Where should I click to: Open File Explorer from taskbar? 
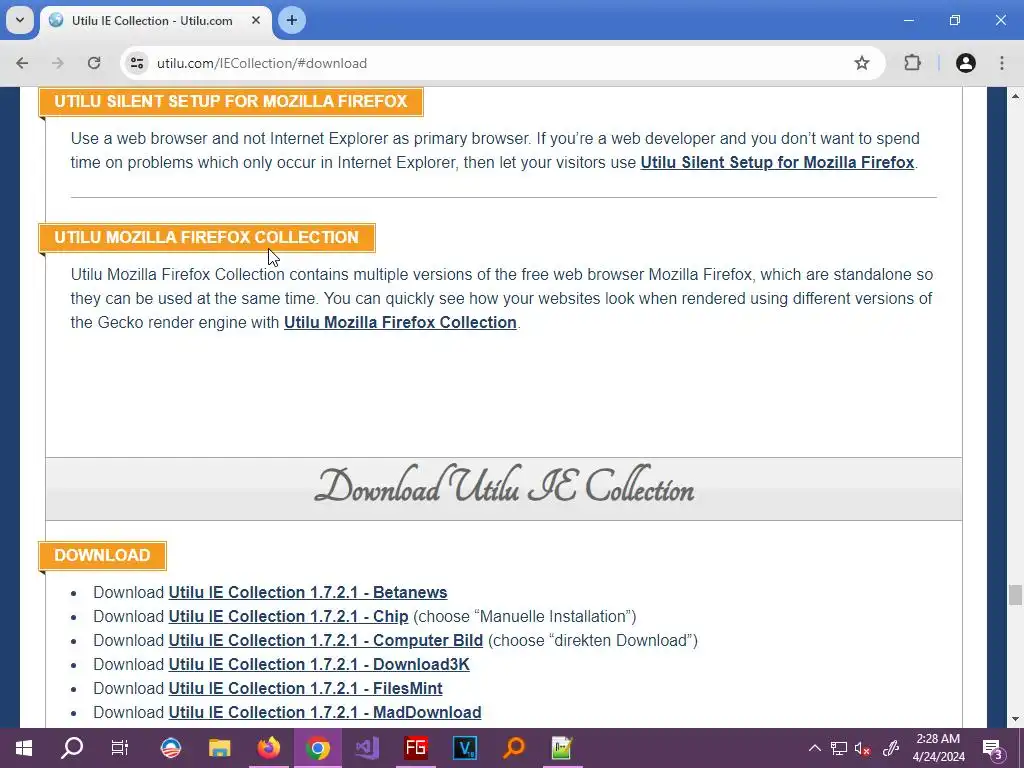219,748
